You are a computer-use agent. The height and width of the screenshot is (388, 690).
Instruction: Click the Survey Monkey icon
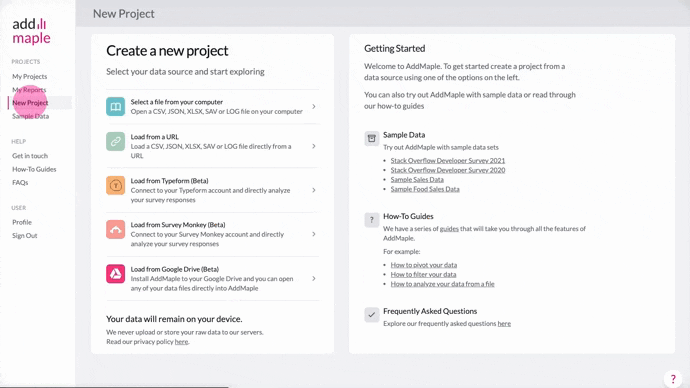pos(115,230)
